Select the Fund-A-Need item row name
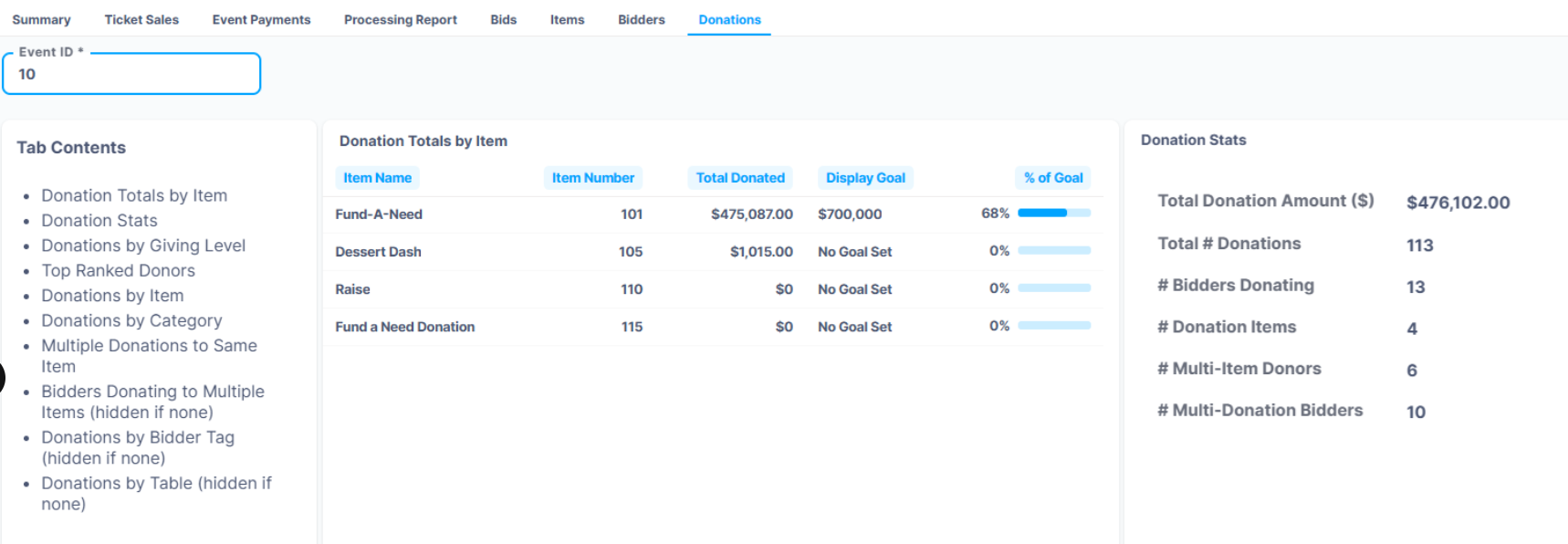1568x544 pixels. pos(379,214)
